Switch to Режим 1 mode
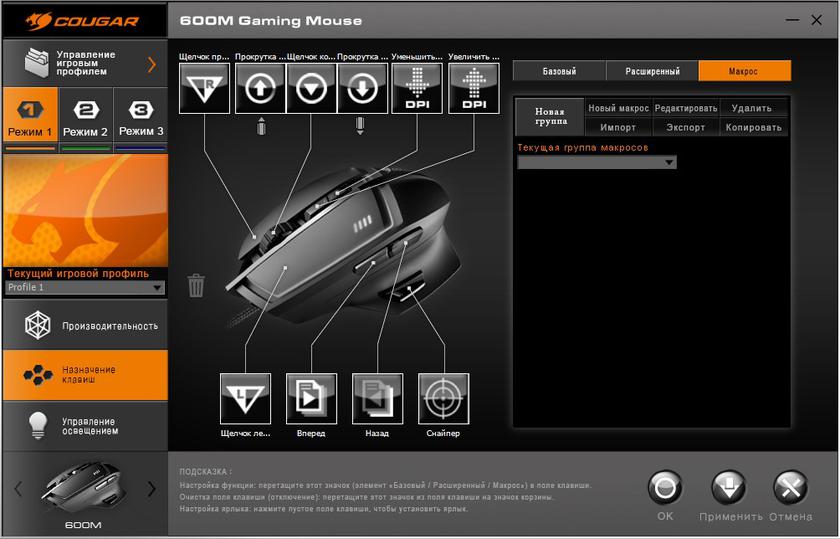The width and height of the screenshot is (840, 539). [x=29, y=118]
